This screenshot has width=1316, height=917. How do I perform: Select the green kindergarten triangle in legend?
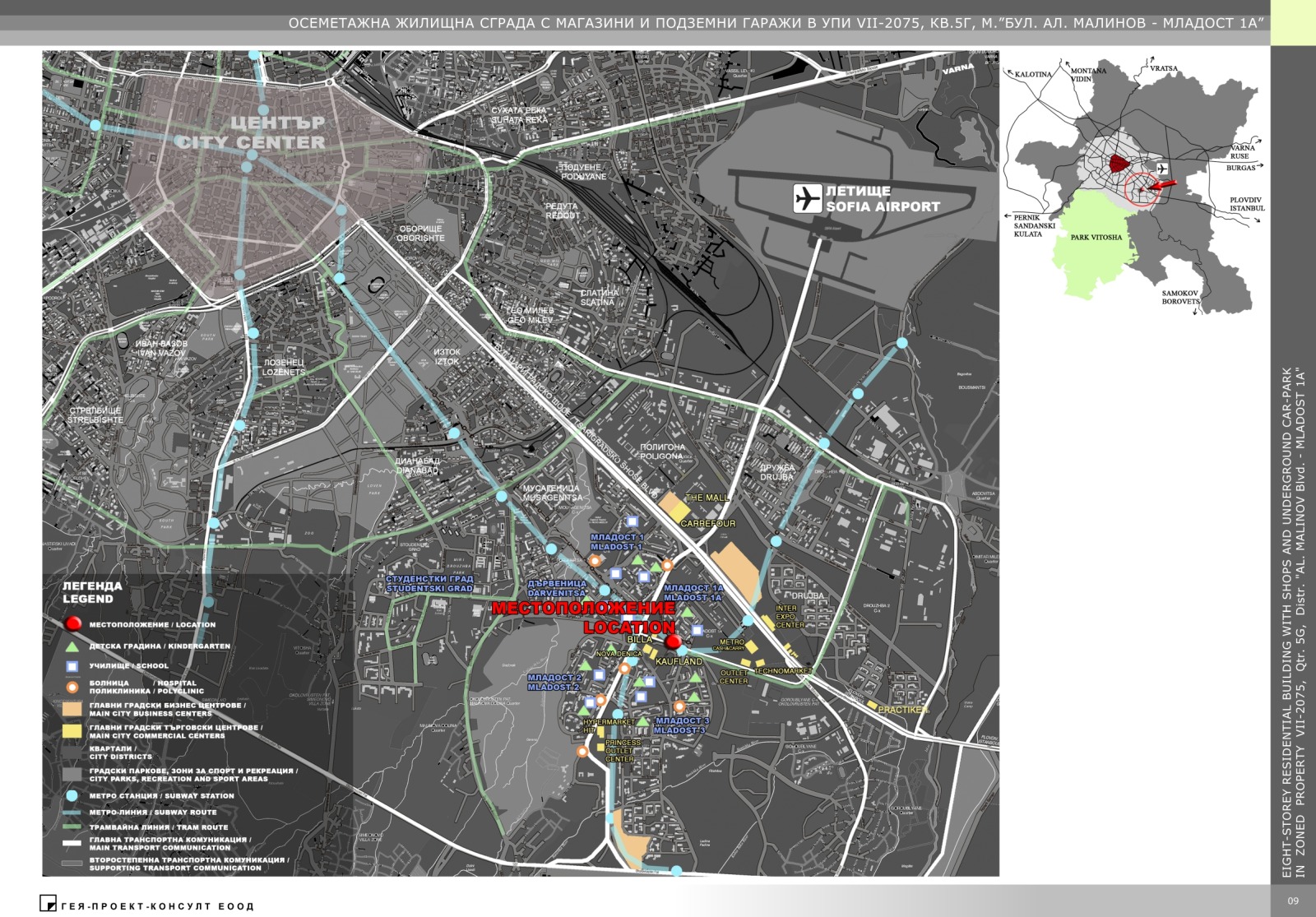pos(72,646)
